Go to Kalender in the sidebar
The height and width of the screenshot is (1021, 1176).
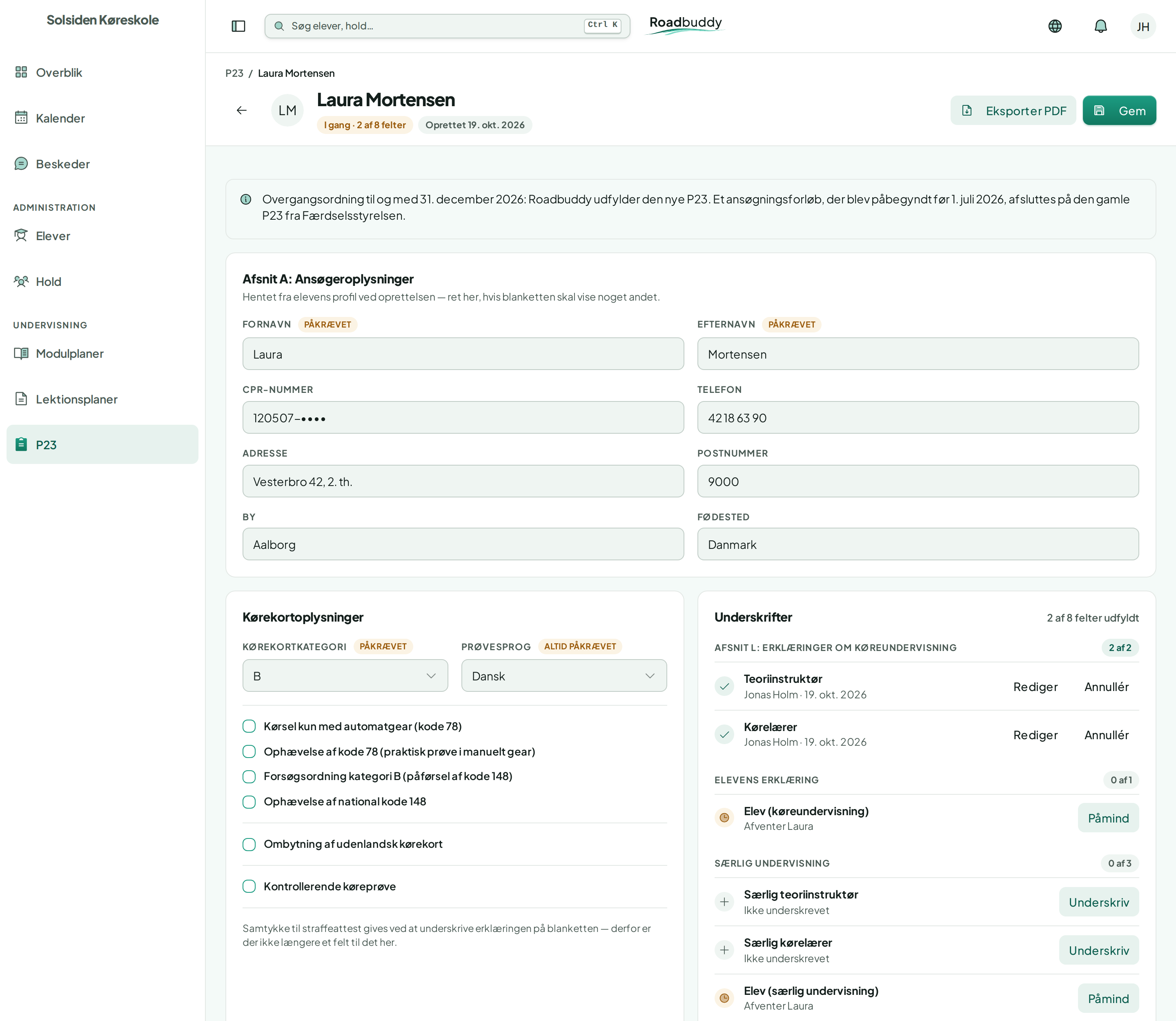102,118
